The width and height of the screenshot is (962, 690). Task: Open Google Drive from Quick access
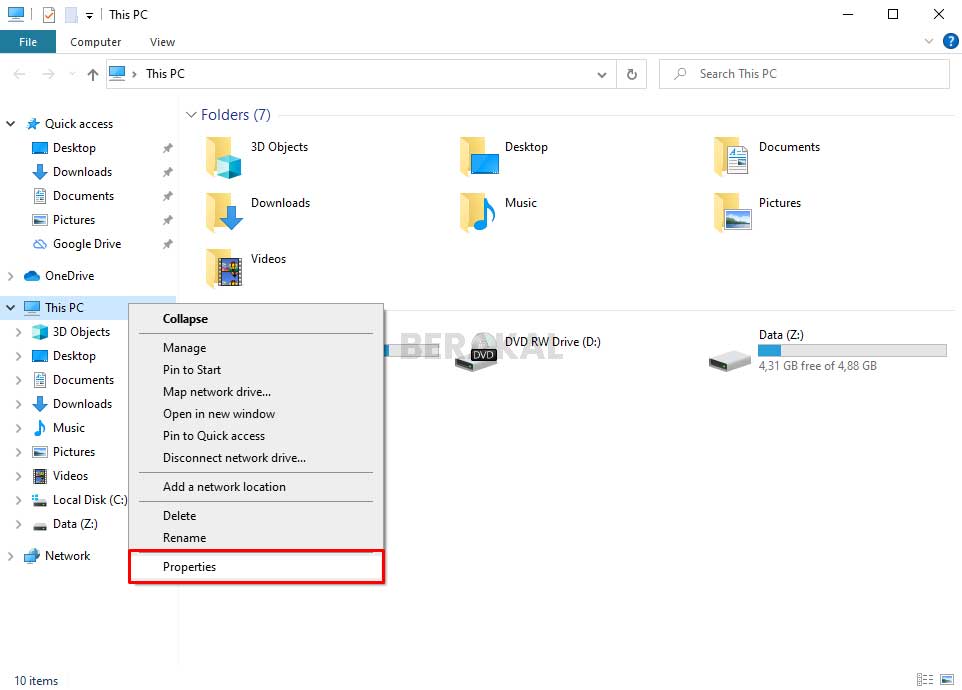tap(89, 243)
